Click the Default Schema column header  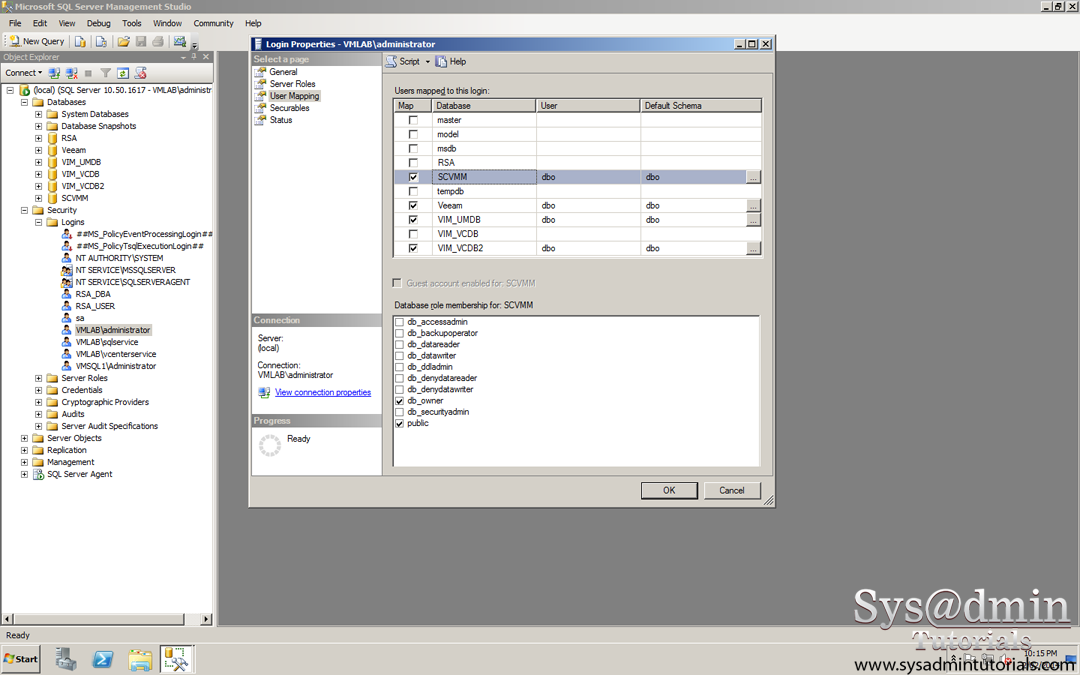pos(701,106)
